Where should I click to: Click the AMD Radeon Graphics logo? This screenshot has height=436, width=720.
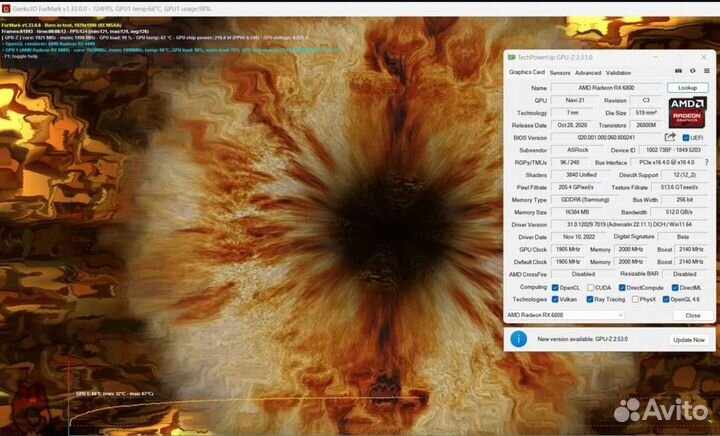[x=686, y=111]
